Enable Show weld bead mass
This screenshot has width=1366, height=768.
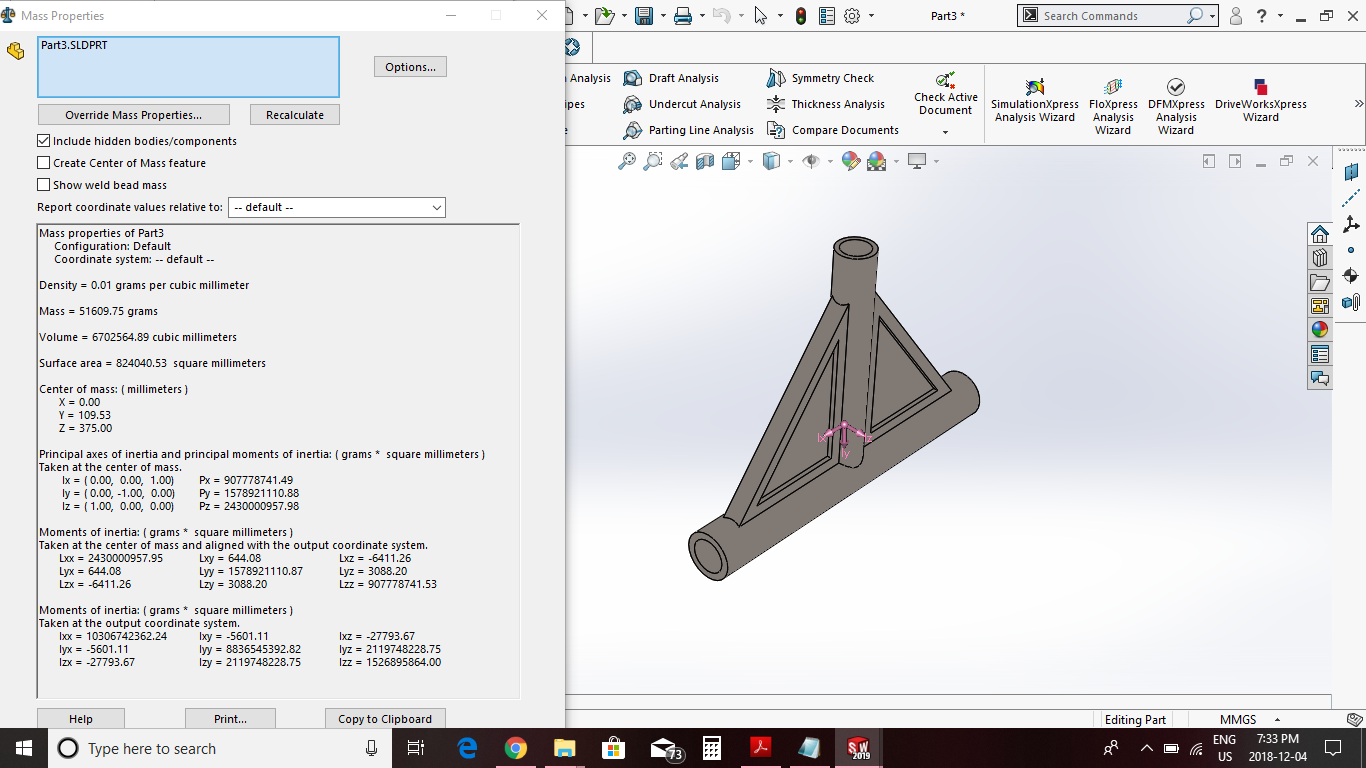click(44, 185)
